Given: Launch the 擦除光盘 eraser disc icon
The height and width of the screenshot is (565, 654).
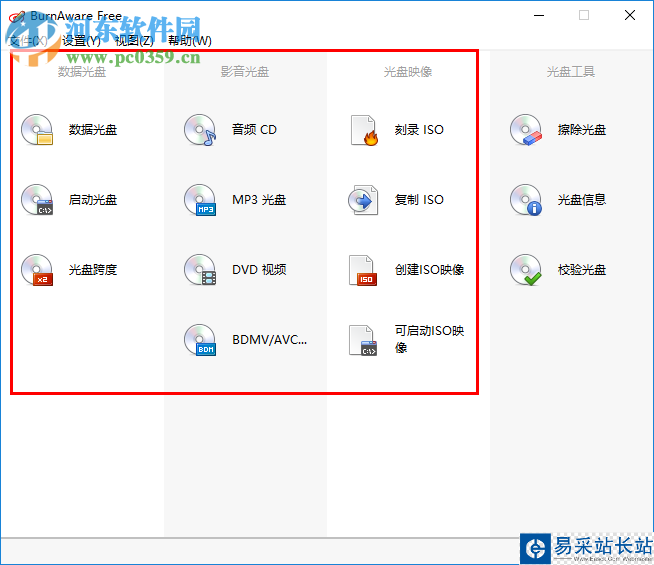Looking at the screenshot, I should (x=526, y=130).
